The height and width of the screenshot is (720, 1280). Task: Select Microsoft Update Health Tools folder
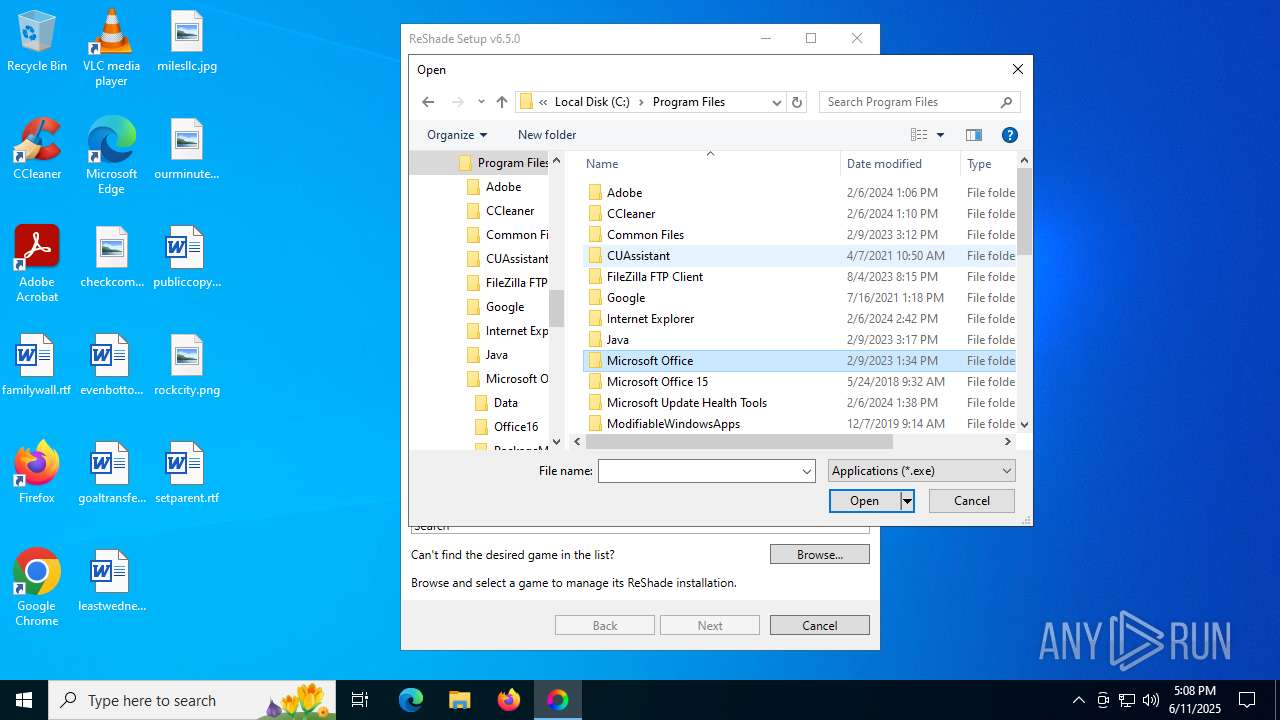(687, 403)
